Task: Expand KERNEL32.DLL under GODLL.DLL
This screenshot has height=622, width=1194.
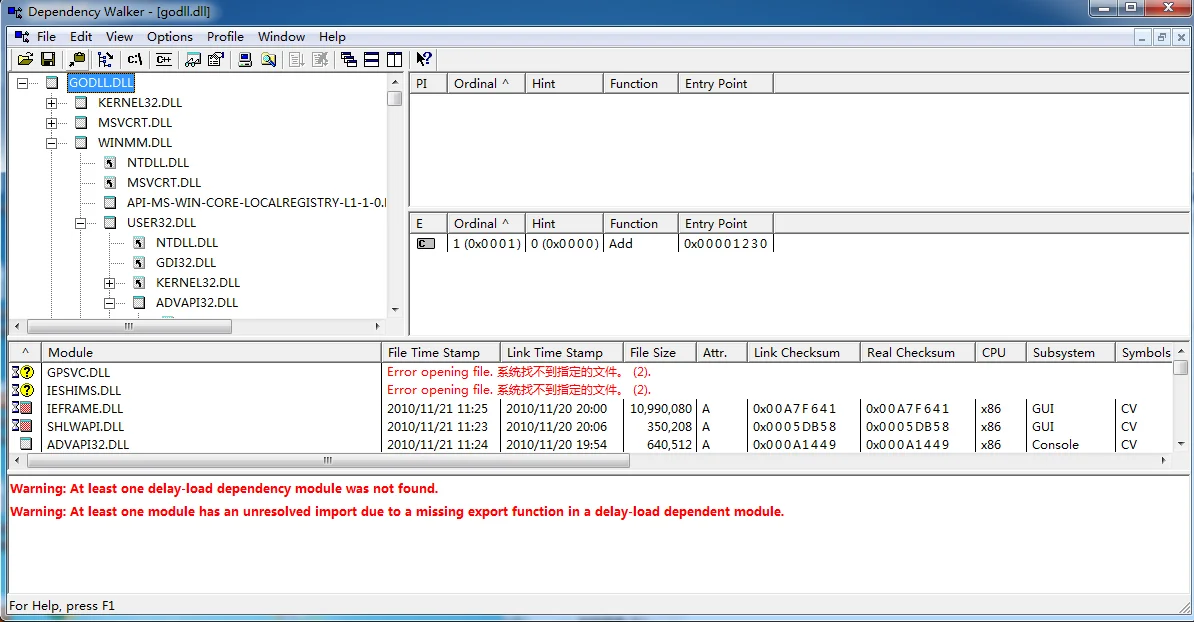Action: [51, 103]
